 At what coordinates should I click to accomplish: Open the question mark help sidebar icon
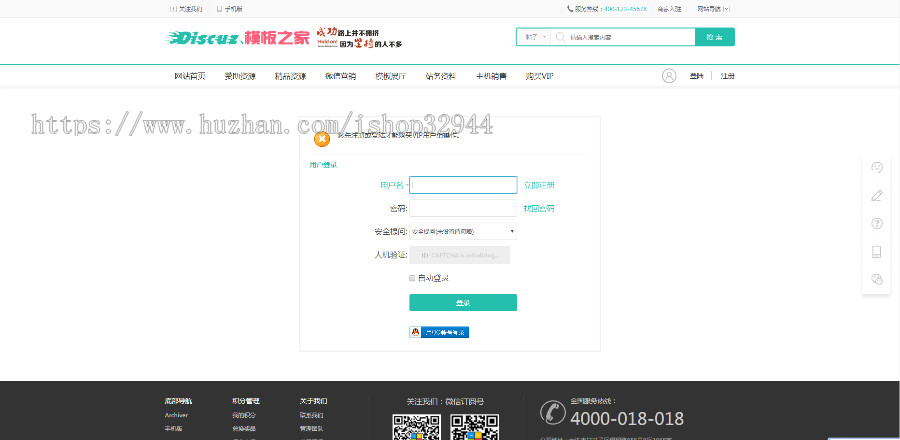tap(876, 224)
